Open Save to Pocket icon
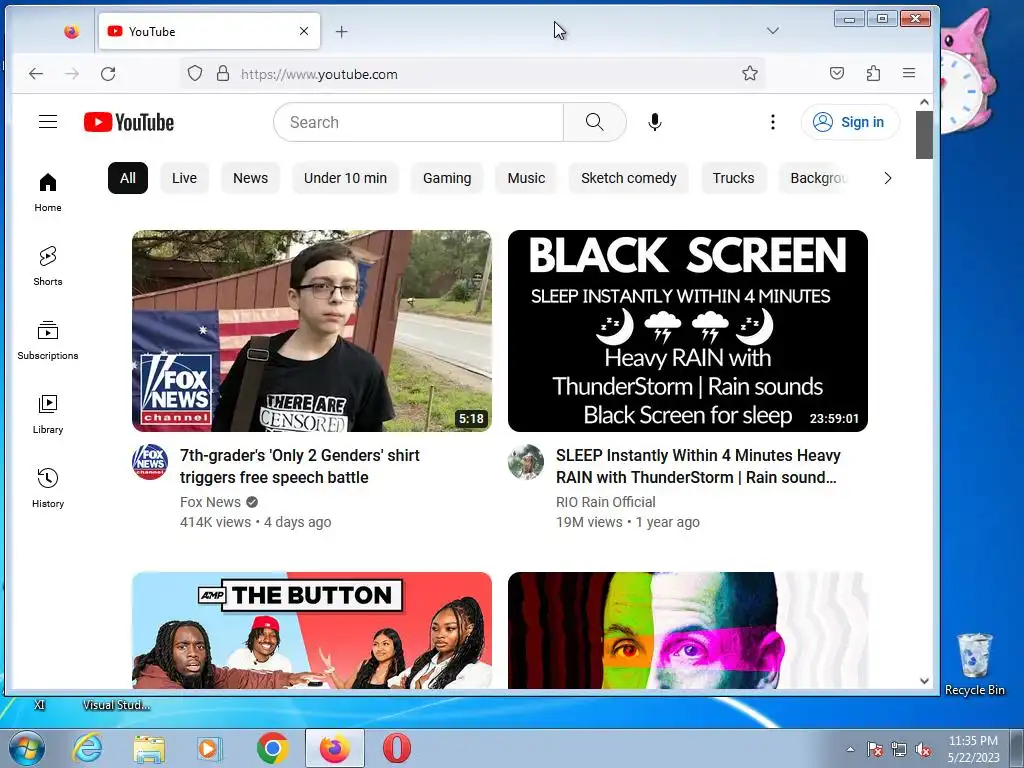 (x=837, y=73)
